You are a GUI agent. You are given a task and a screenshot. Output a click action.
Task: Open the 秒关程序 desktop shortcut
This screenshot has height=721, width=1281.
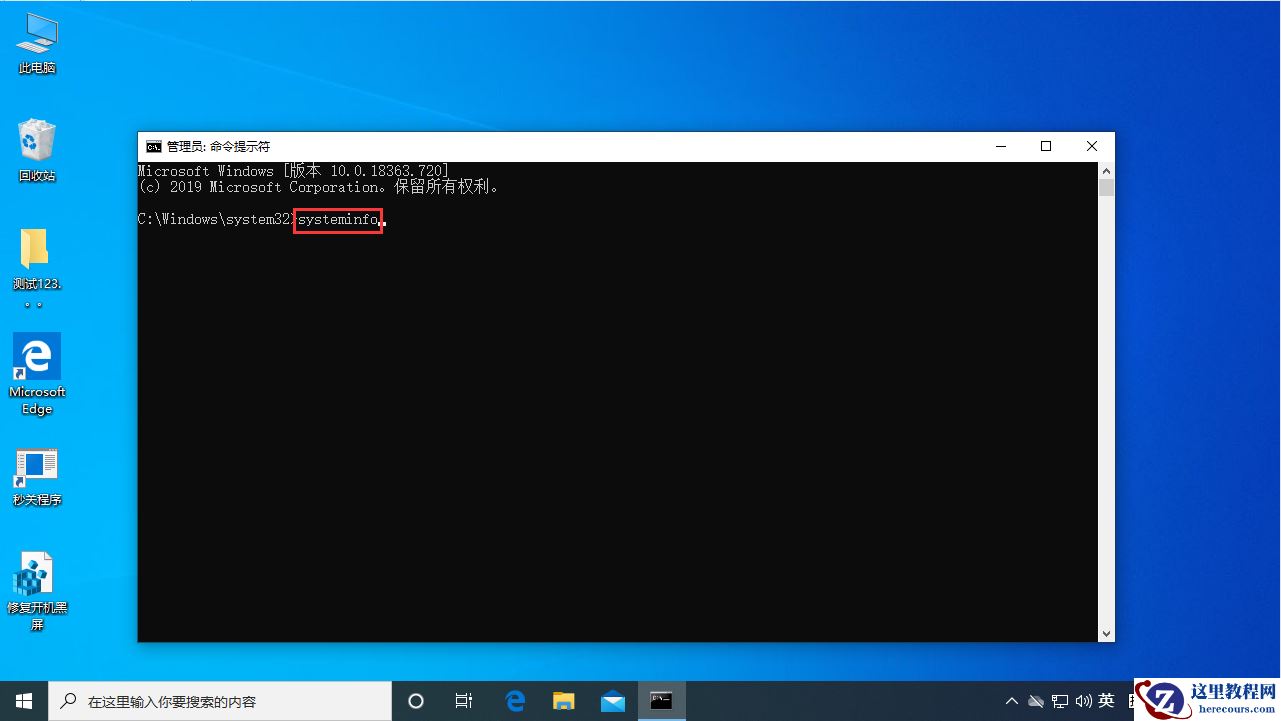37,468
